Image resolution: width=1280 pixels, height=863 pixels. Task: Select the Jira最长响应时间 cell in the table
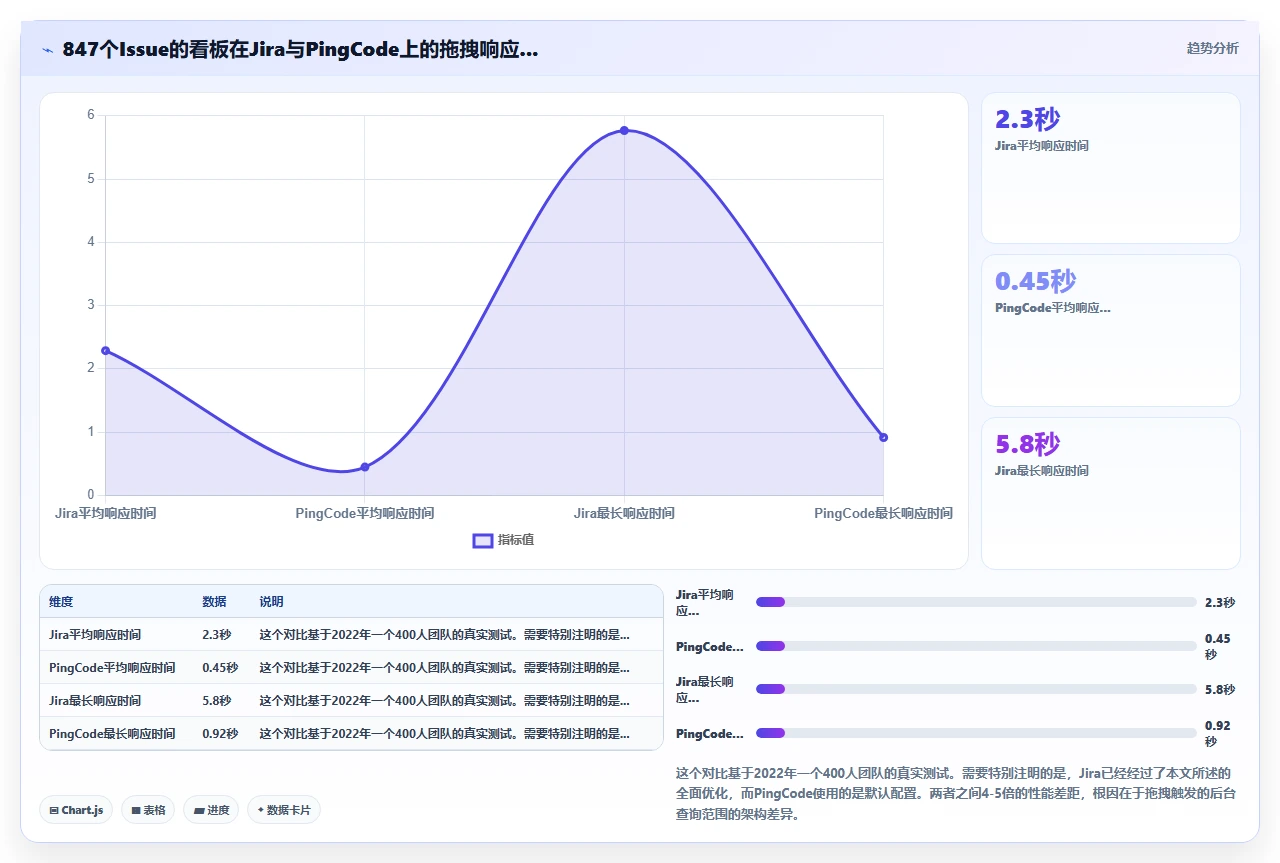[x=95, y=700]
